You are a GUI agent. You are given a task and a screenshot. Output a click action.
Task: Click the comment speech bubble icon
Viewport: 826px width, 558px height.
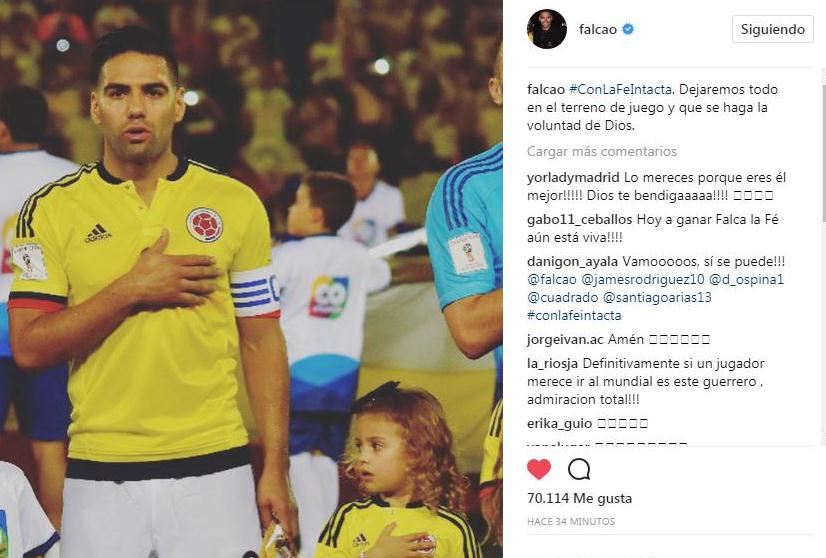point(579,468)
